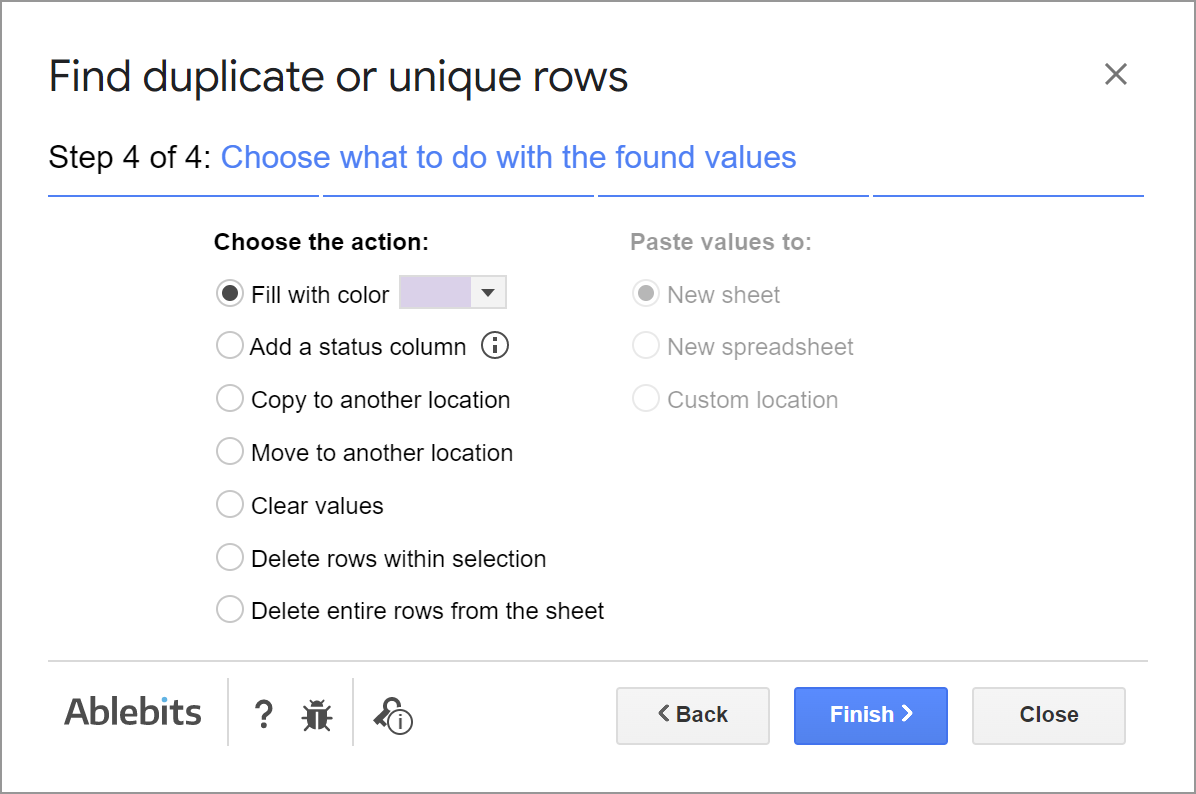
Task: Click the Ablebits logo
Action: (x=132, y=712)
